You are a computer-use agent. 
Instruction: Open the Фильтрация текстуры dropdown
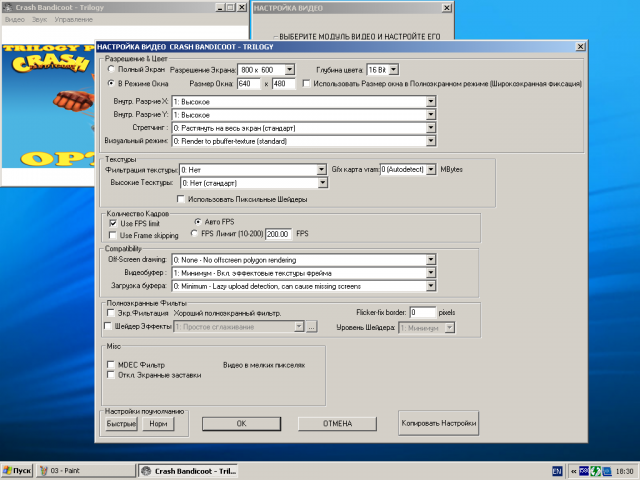tap(322, 169)
